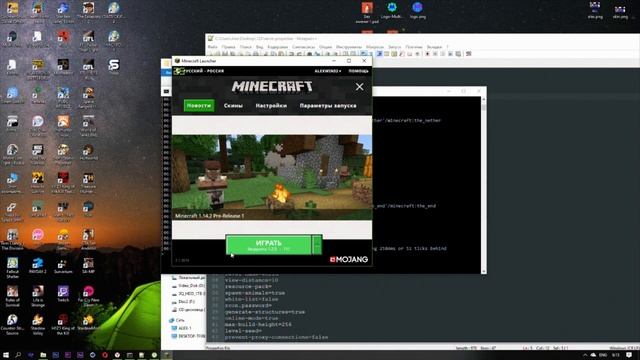
Task: Select ALEX-1 under Сеть in Explorer
Action: coord(182,328)
